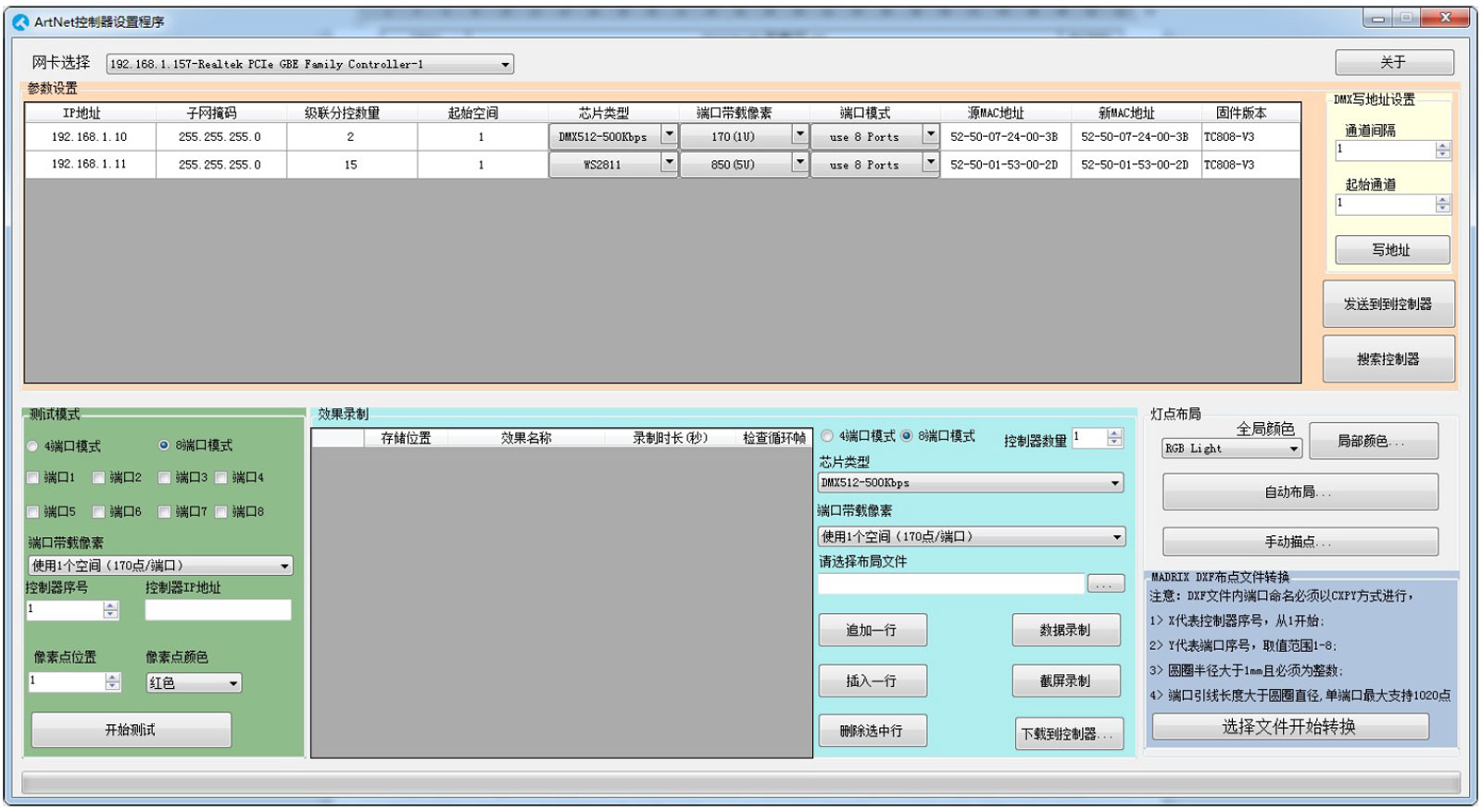
Task: Click the 关于 button
Action: [x=1394, y=62]
